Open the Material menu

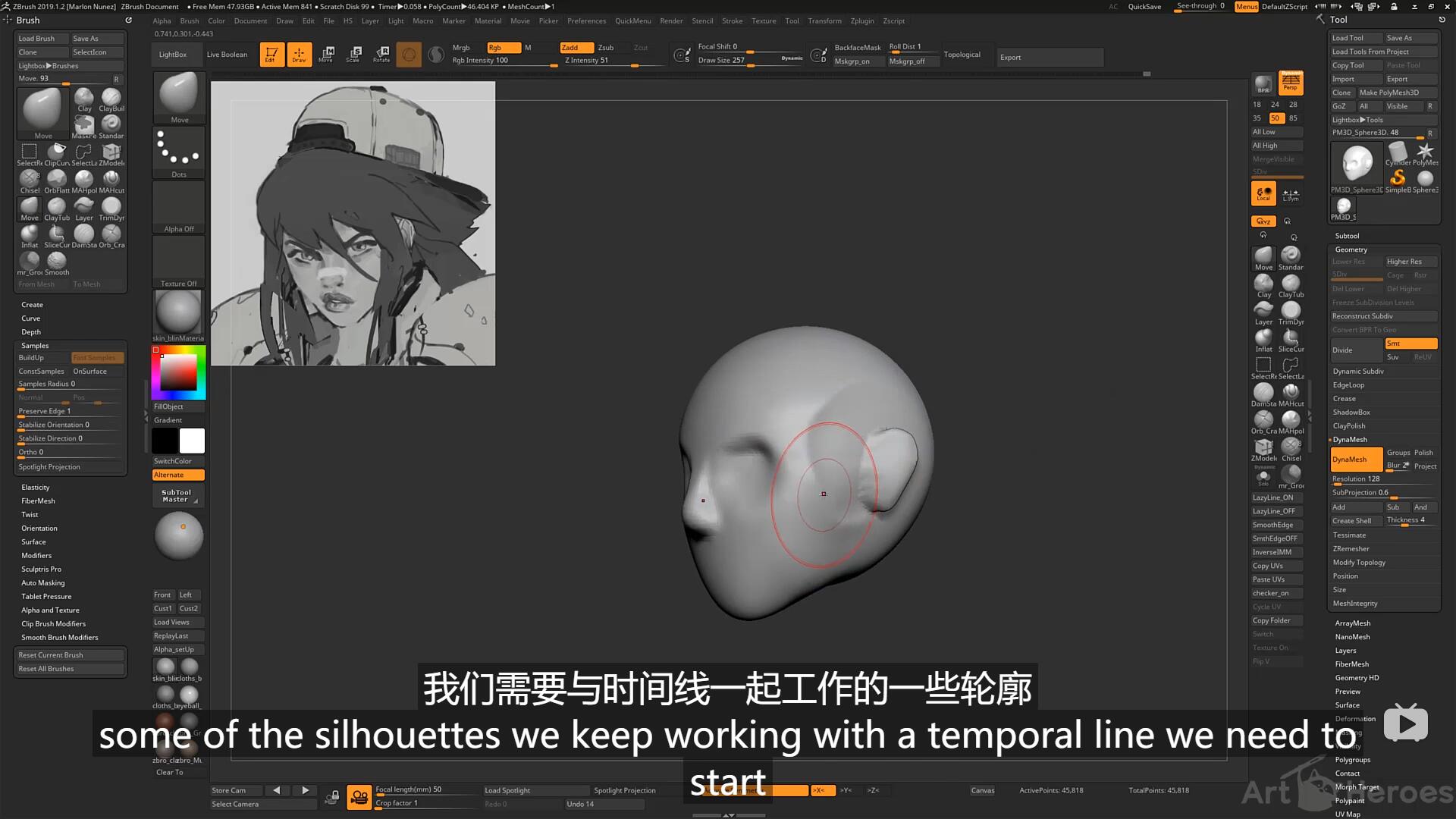point(488,21)
